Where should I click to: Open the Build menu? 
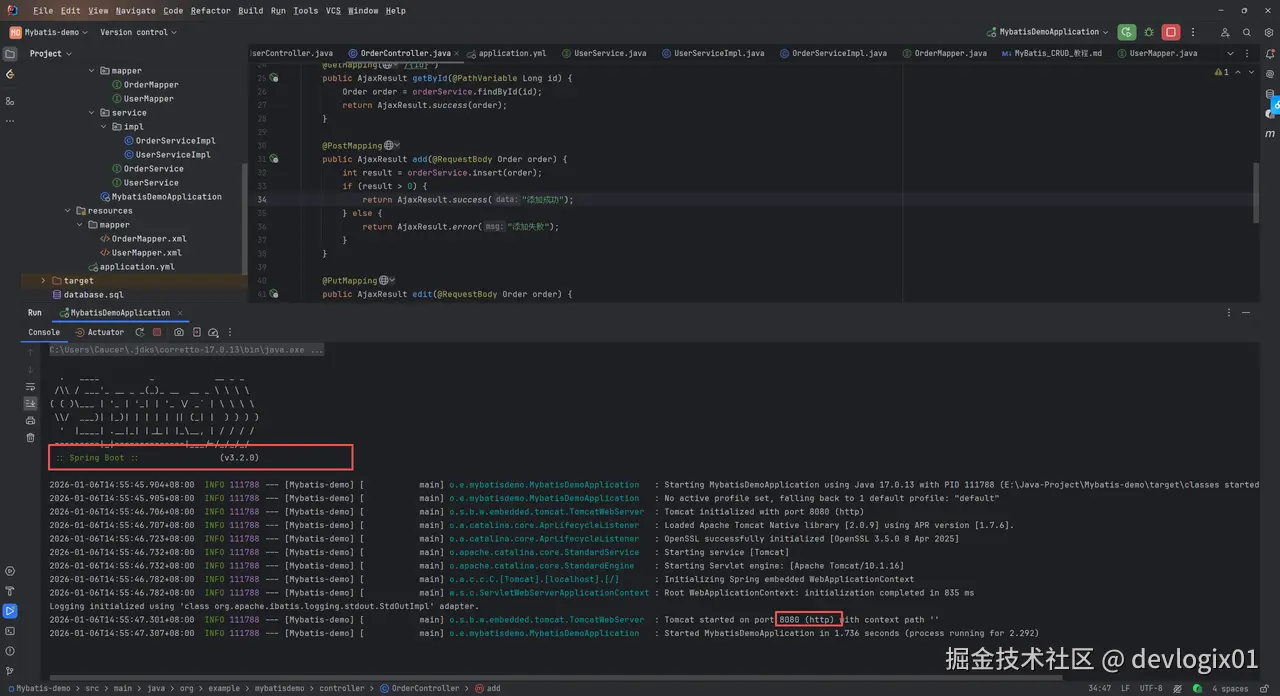click(251, 10)
